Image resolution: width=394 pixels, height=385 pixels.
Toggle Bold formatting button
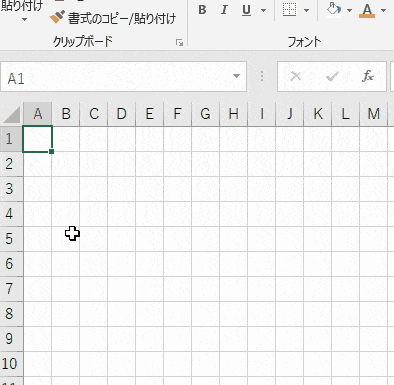click(x=202, y=10)
